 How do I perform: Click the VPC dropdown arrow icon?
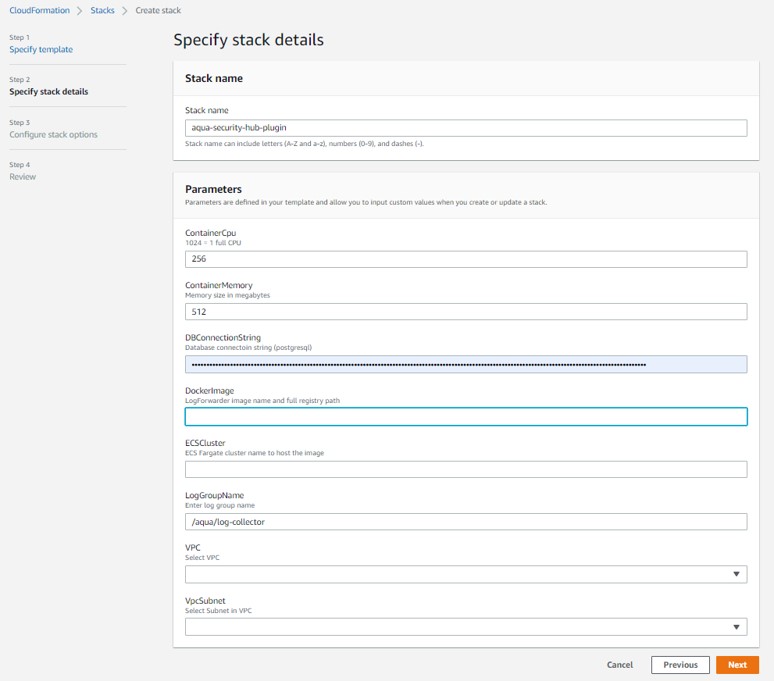pos(737,574)
